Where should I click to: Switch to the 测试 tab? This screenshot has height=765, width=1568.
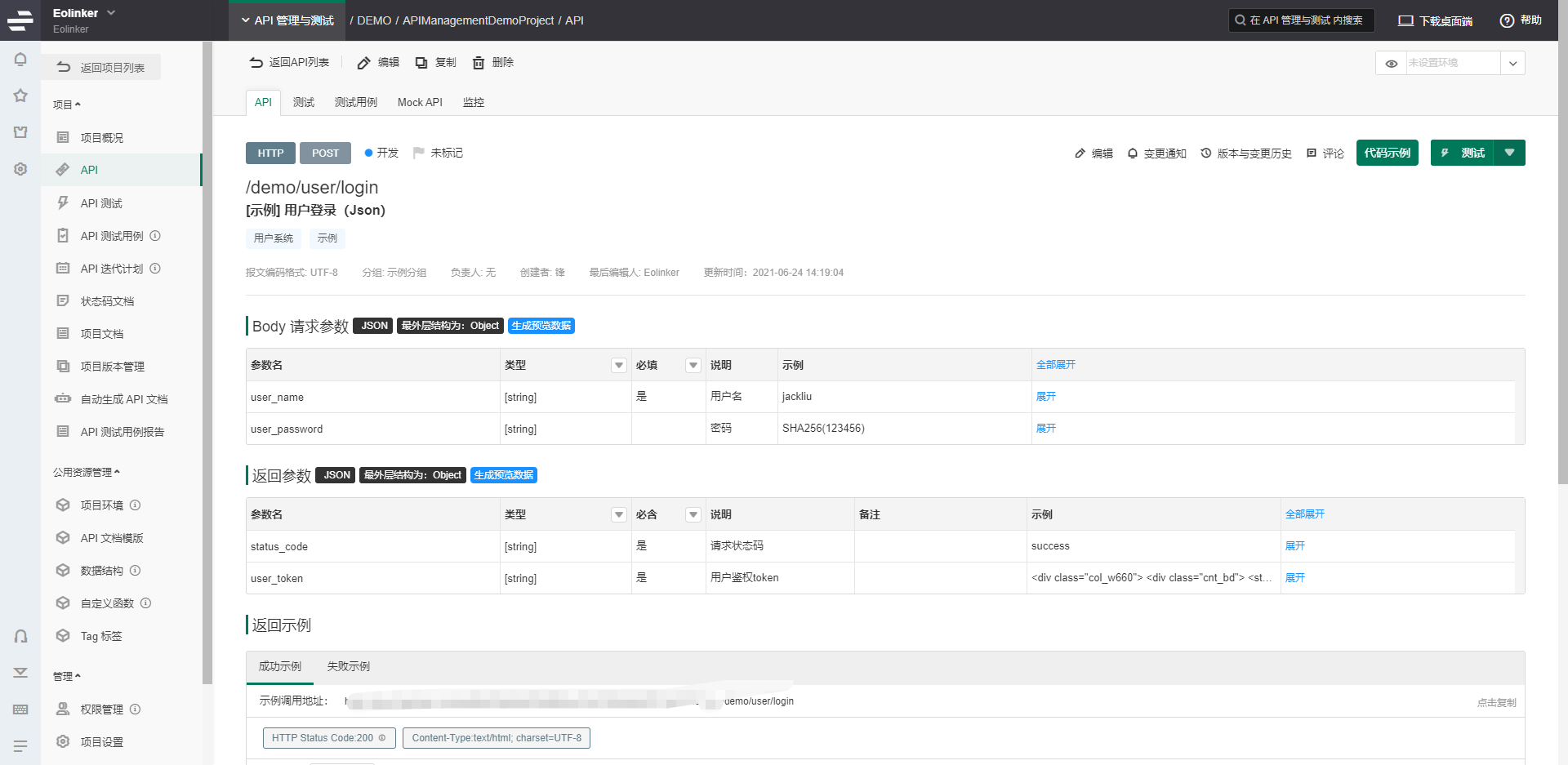(304, 102)
